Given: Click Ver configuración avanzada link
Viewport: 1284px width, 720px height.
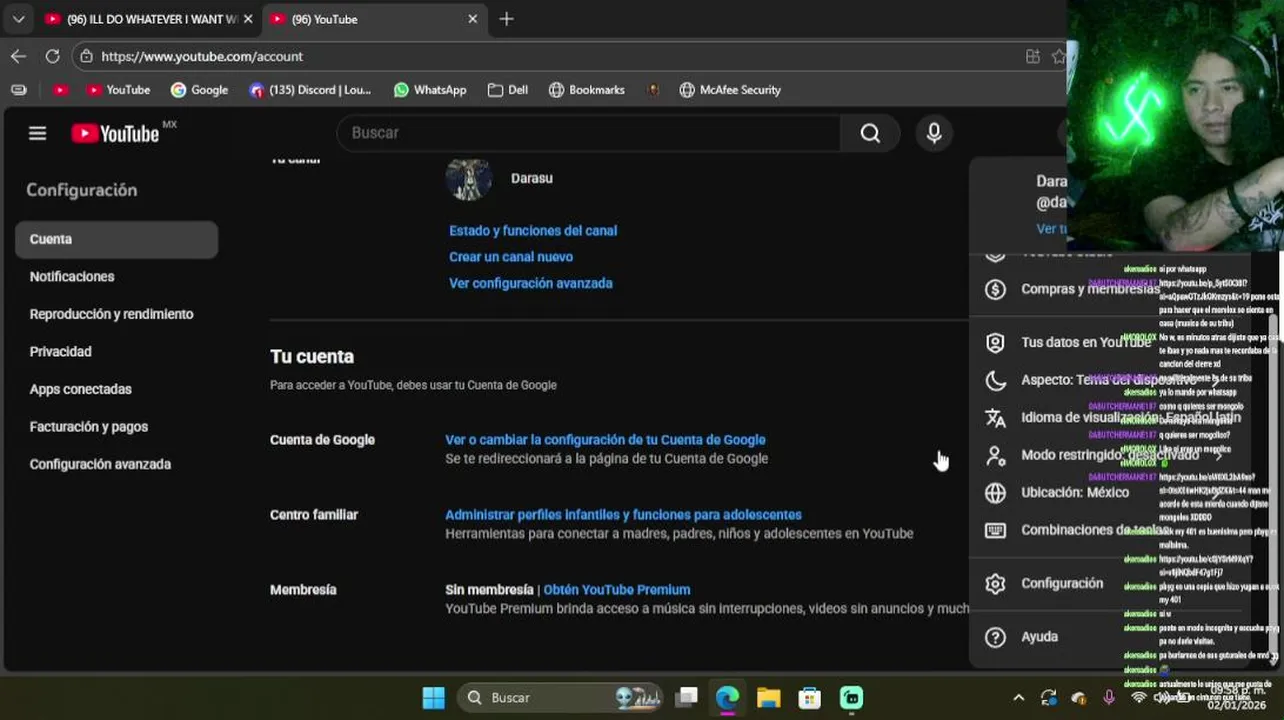Looking at the screenshot, I should tap(531, 284).
